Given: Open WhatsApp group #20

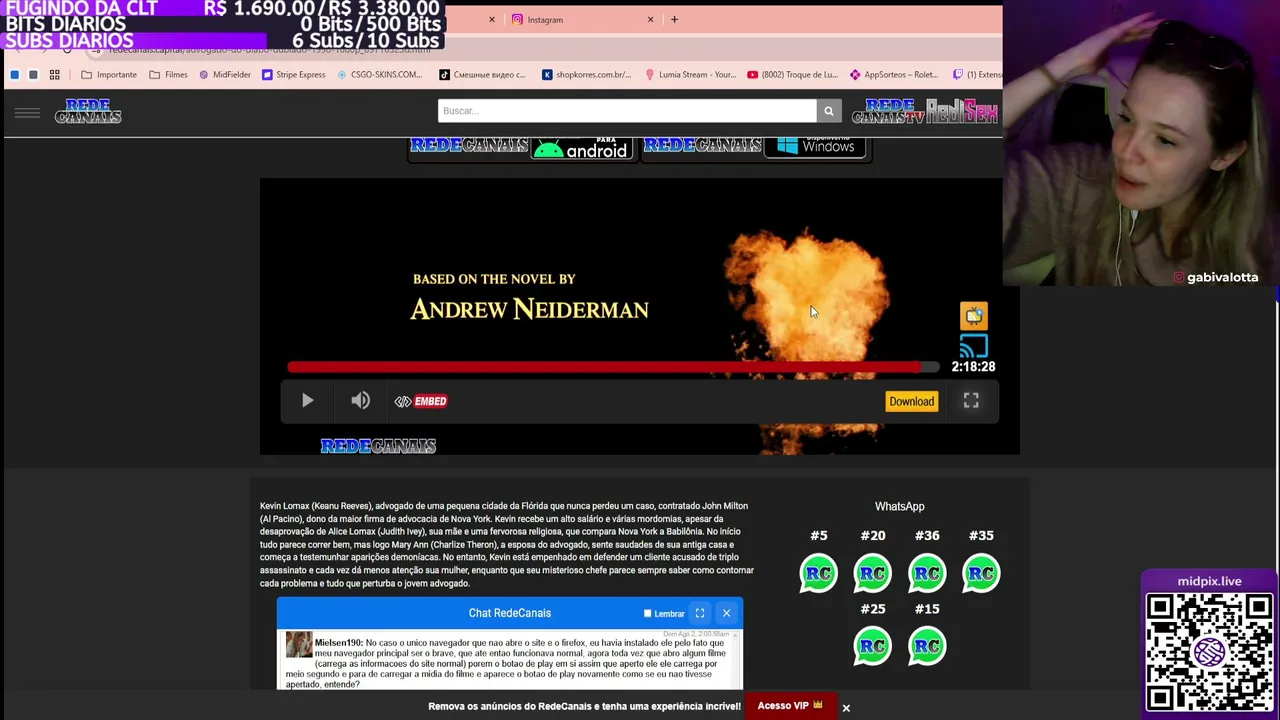Looking at the screenshot, I should pos(872,573).
